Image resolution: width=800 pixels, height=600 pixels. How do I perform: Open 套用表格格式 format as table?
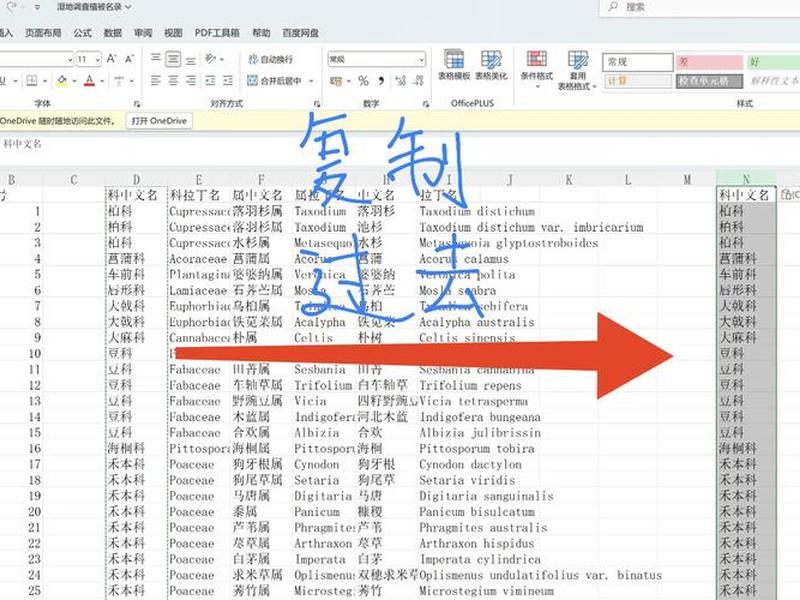[578, 70]
